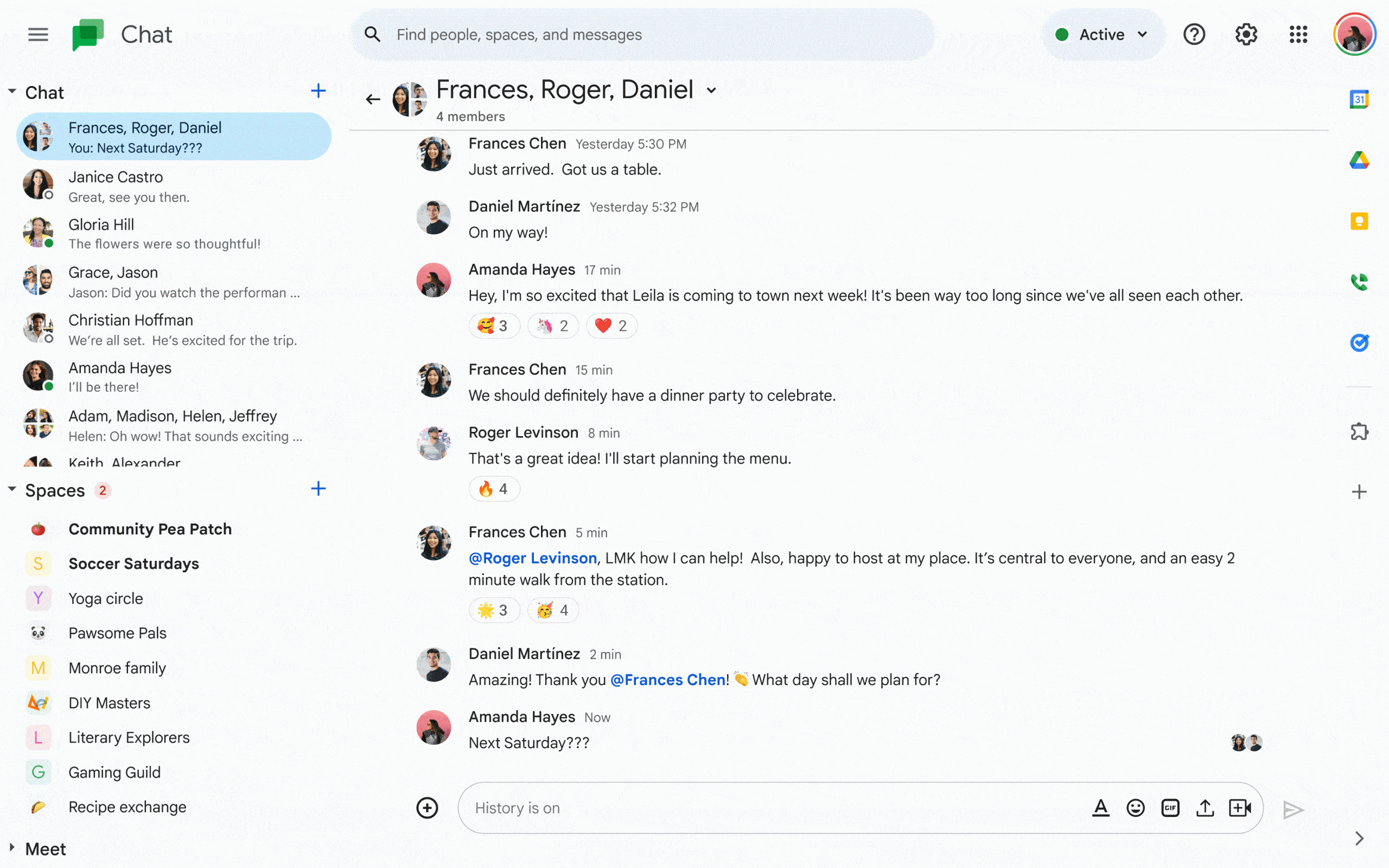This screenshot has width=1389, height=868.
Task: Open Google Tasks side panel
Action: click(x=1359, y=343)
